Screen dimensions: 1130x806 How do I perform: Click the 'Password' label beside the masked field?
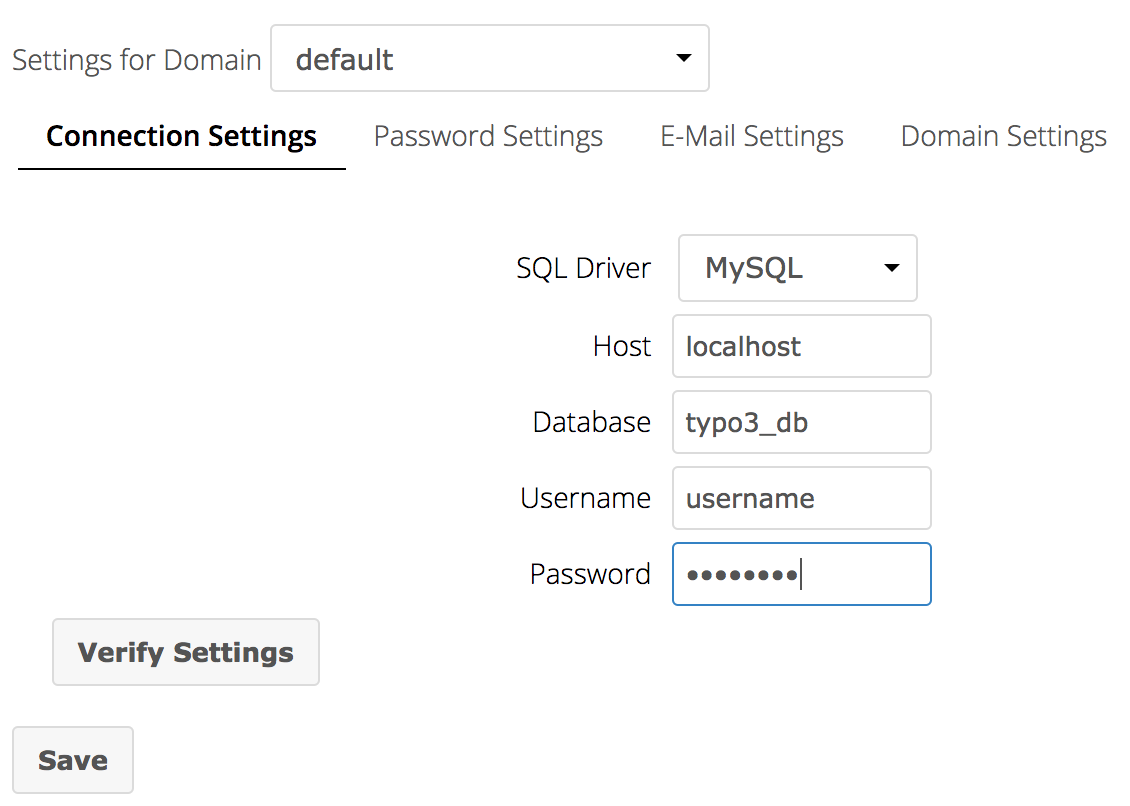[590, 575]
